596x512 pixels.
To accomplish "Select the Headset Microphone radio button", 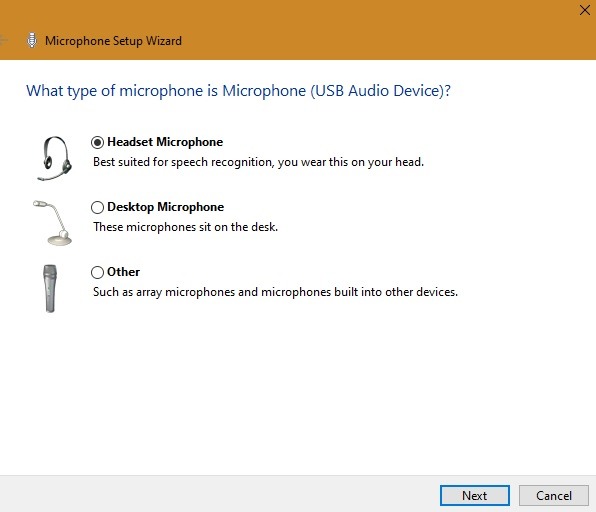I will point(97,143).
